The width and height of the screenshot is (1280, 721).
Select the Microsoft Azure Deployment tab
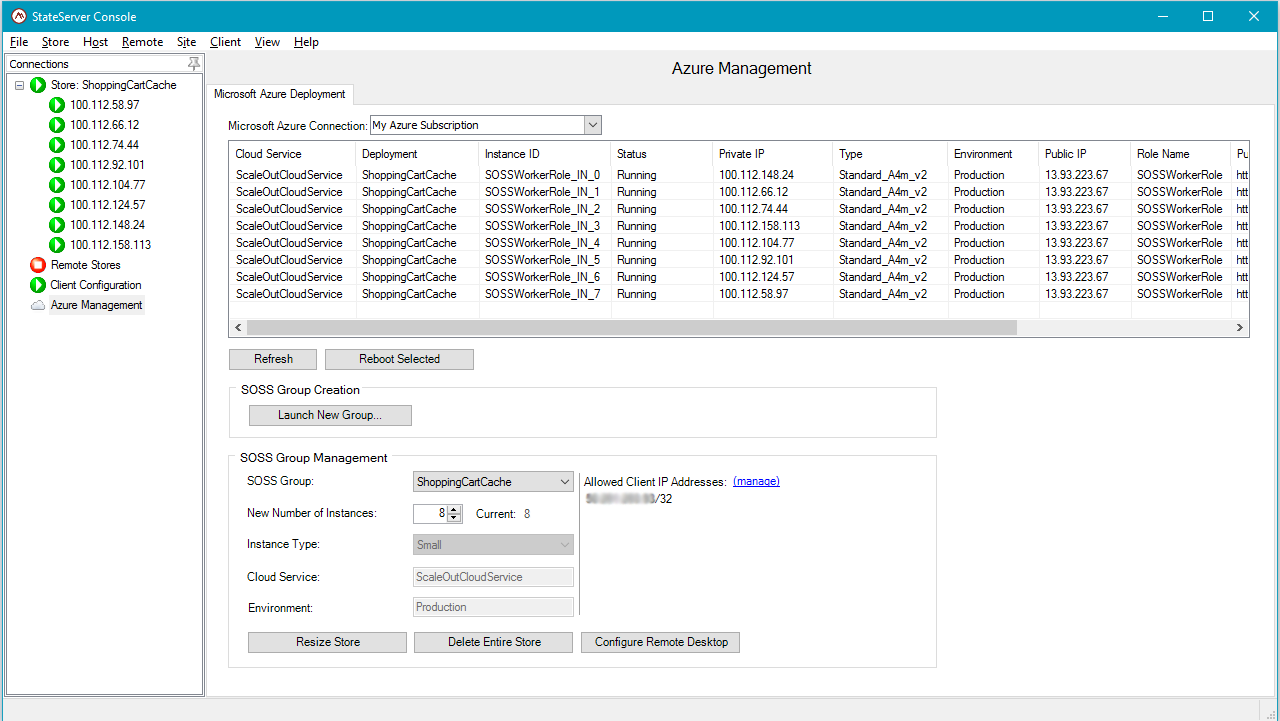pos(280,94)
